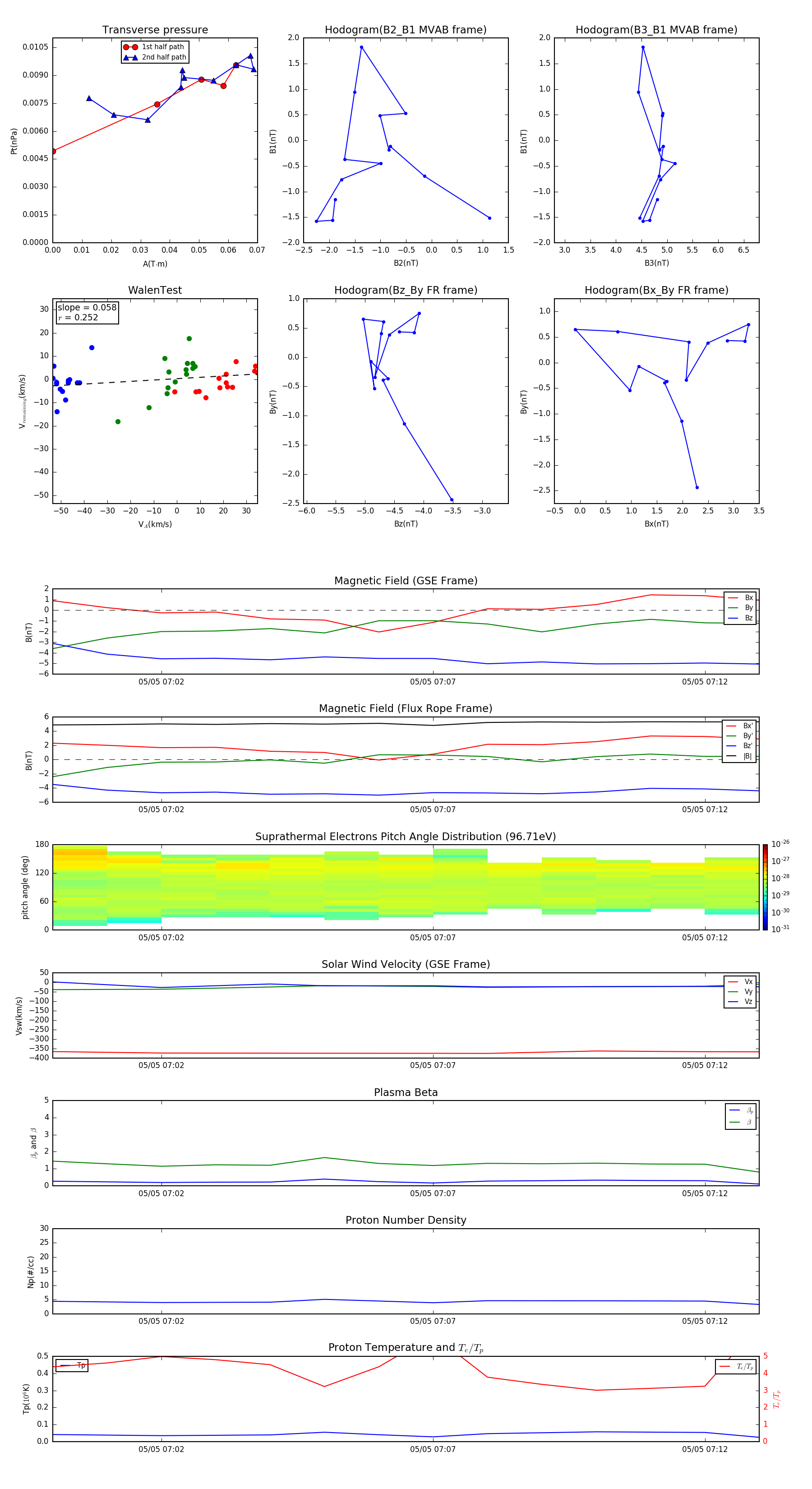Click 'Magnetic Field (Flux Rope Frame)' title
Image resolution: width=812 pixels, height=1489 pixels.
point(406,708)
